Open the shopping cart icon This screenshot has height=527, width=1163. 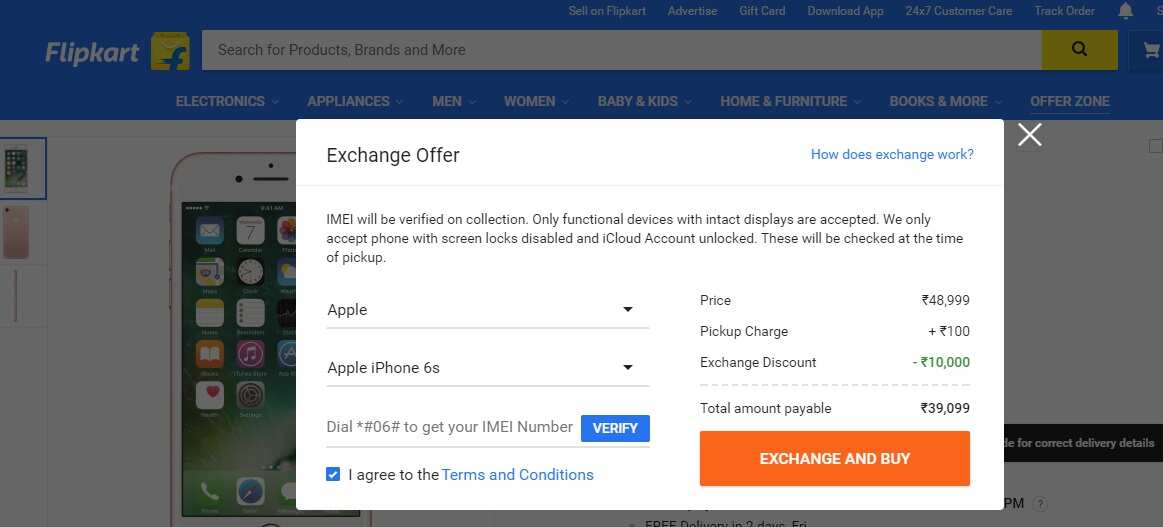(x=1150, y=50)
